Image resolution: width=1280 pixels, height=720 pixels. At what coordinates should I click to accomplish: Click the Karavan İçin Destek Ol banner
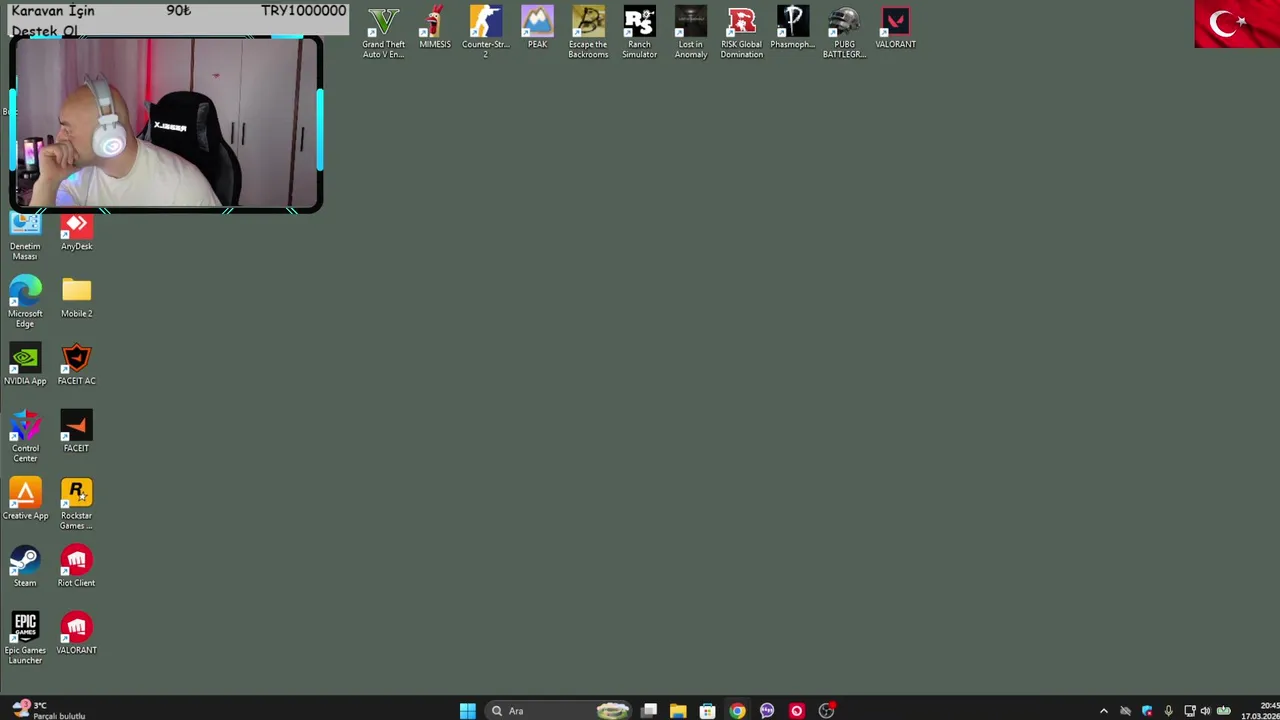pyautogui.click(x=178, y=20)
